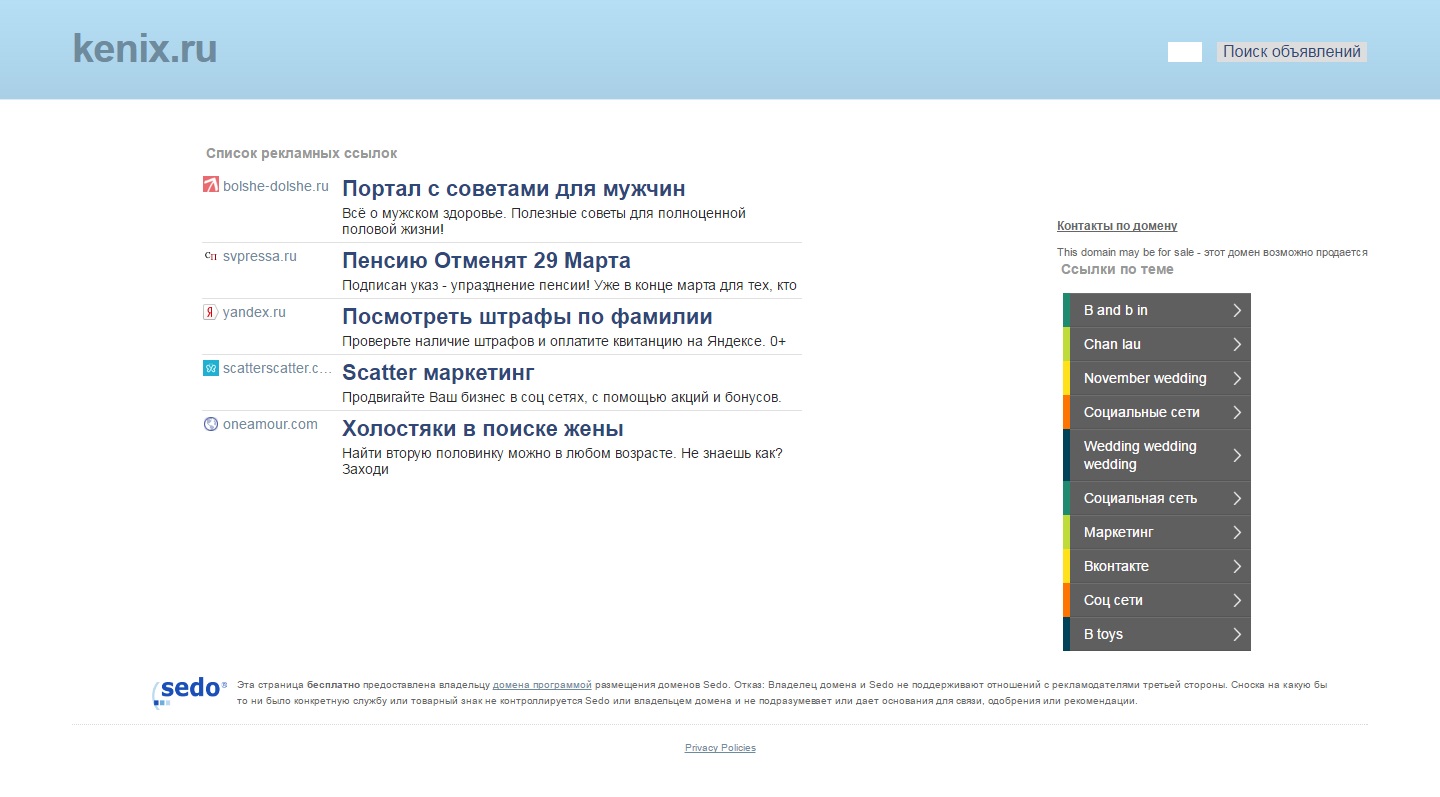Image resolution: width=1440 pixels, height=797 pixels.
Task: Open 'Портал с советами для мужчин' ad
Action: coord(514,189)
